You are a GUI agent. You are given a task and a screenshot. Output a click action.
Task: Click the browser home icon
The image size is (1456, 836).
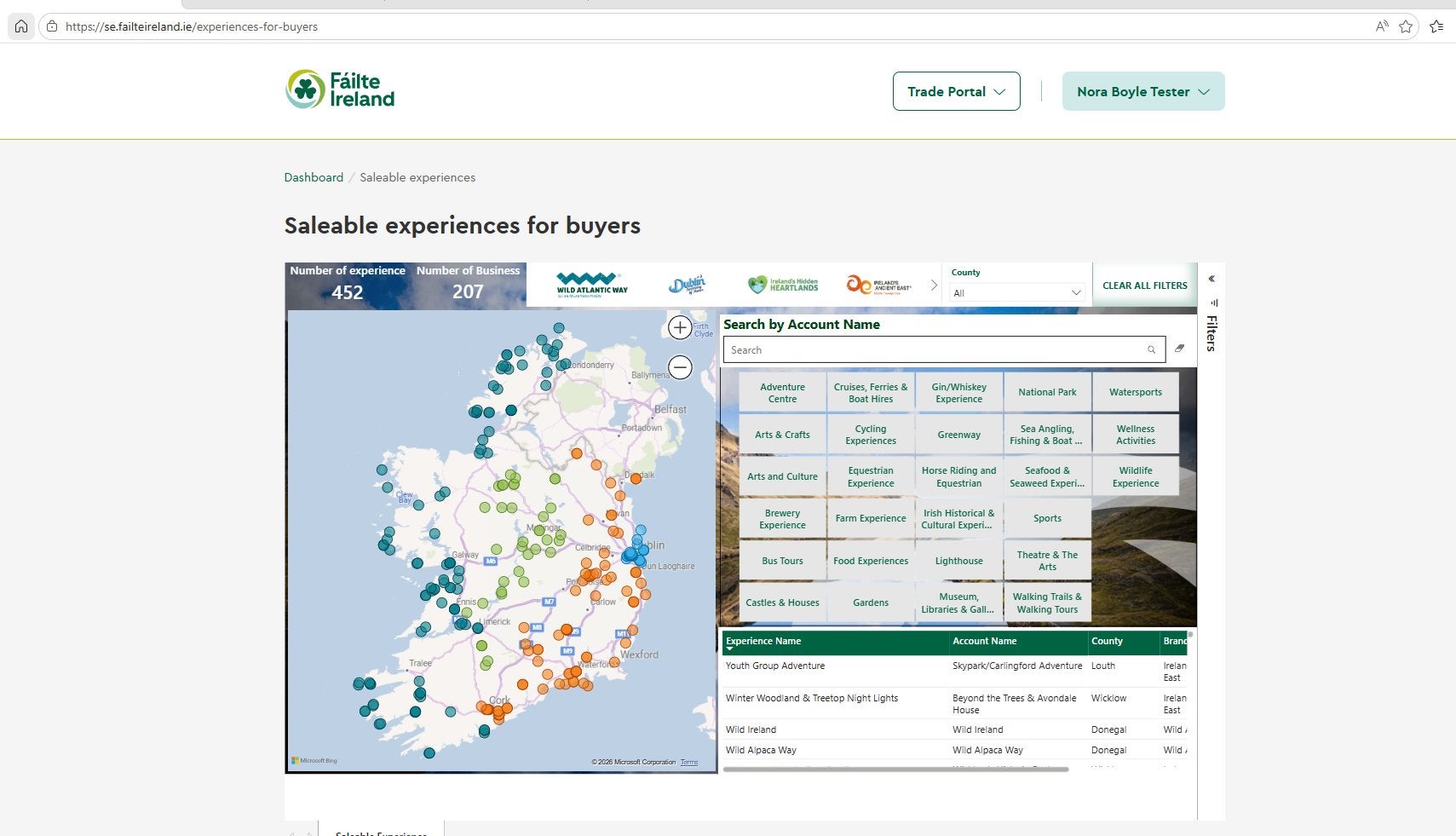tap(21, 26)
